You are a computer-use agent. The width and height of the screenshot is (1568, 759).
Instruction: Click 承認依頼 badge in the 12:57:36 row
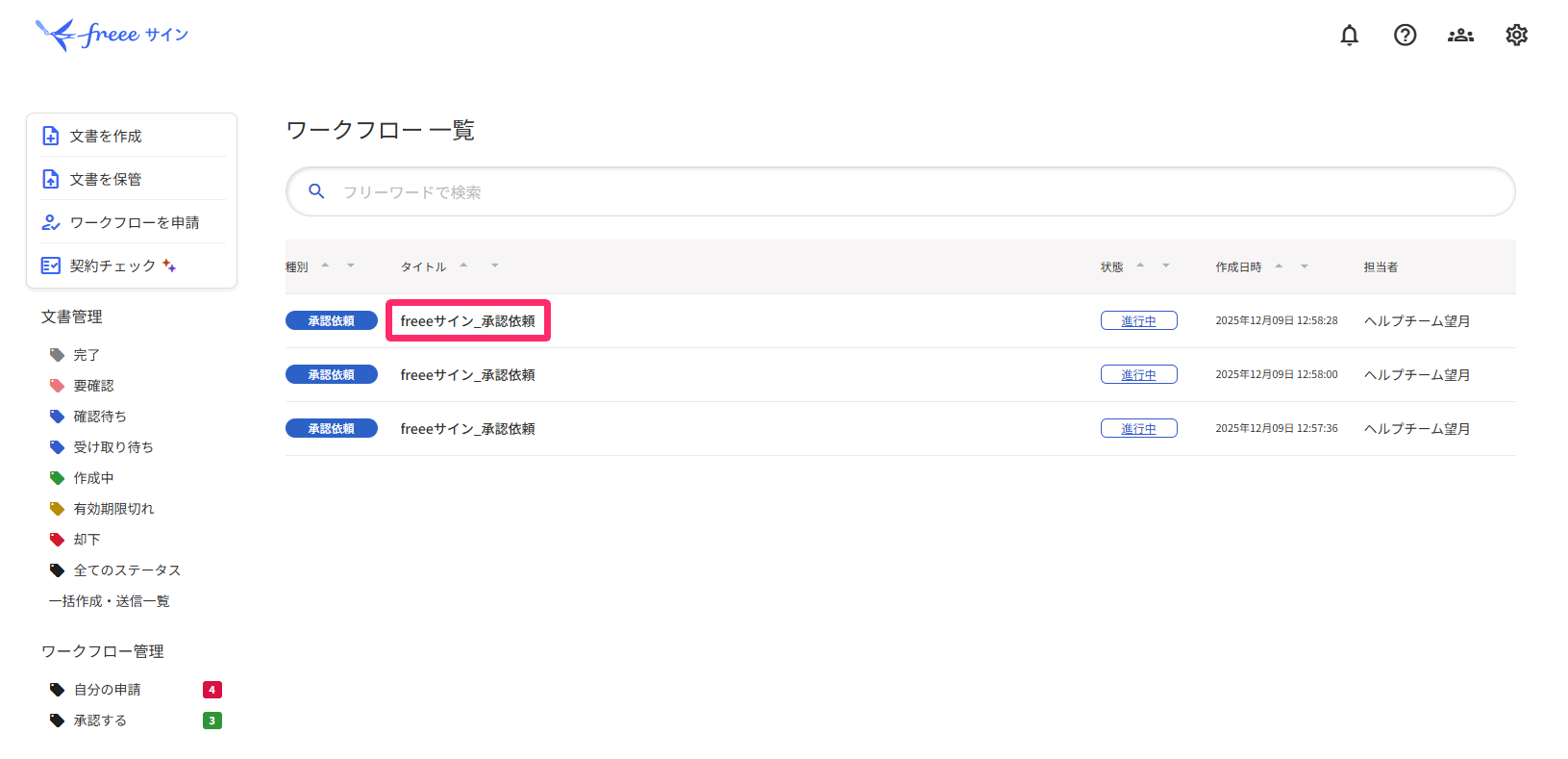[332, 429]
